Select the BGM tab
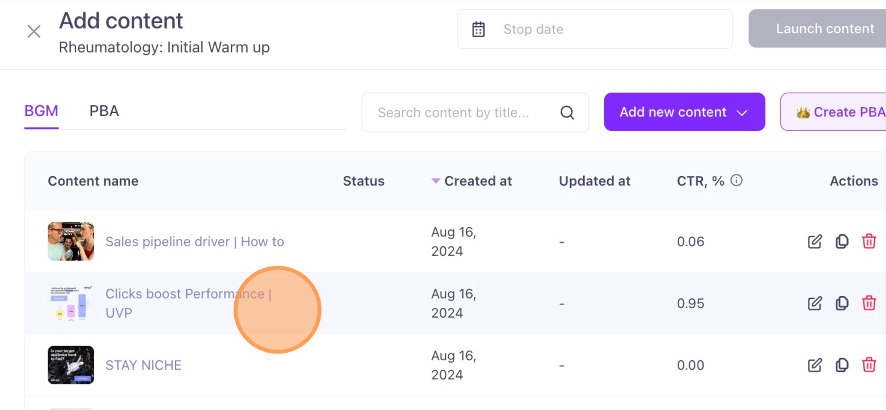This screenshot has height=410, width=886. [x=41, y=111]
